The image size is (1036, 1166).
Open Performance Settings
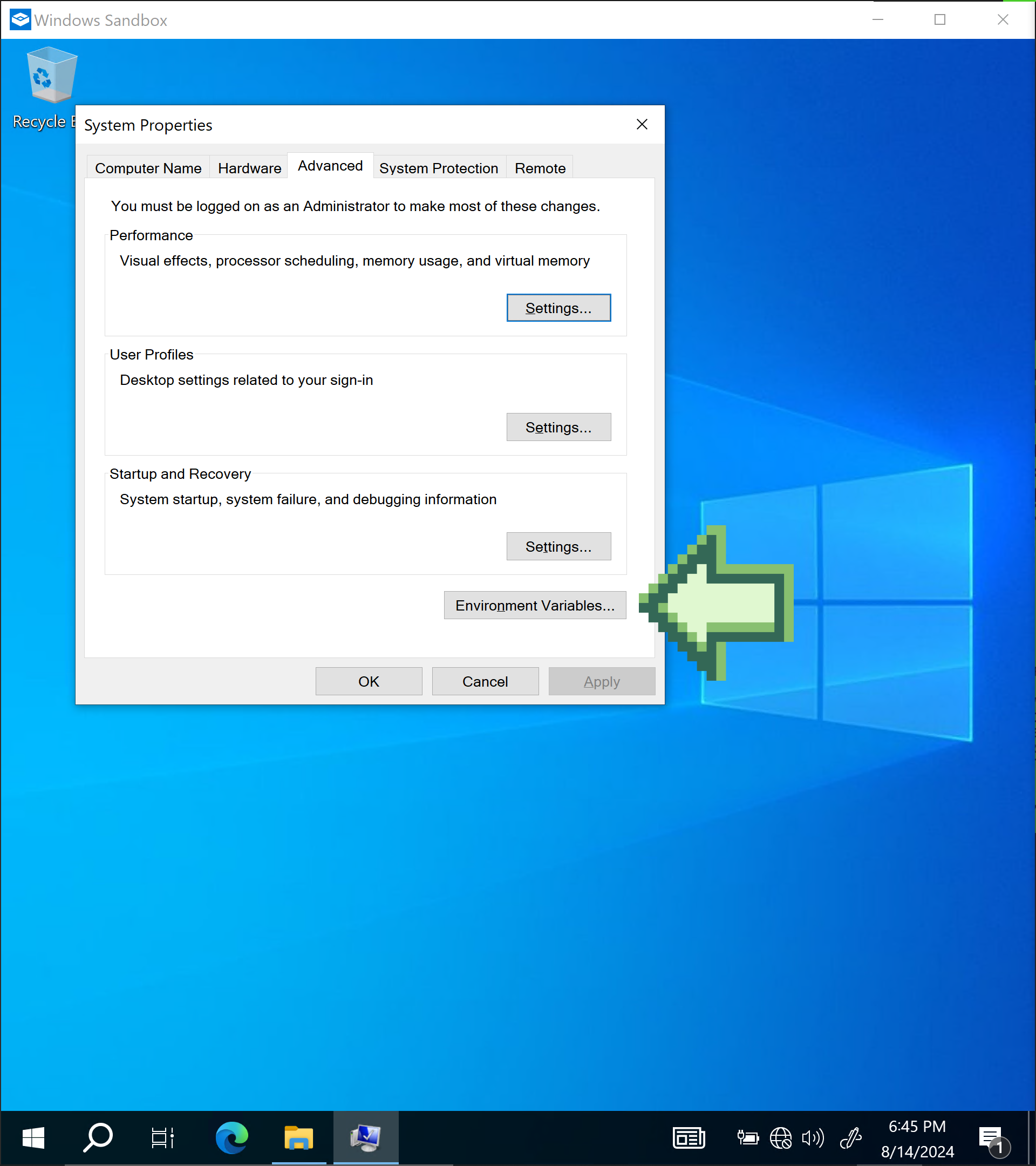(x=558, y=308)
